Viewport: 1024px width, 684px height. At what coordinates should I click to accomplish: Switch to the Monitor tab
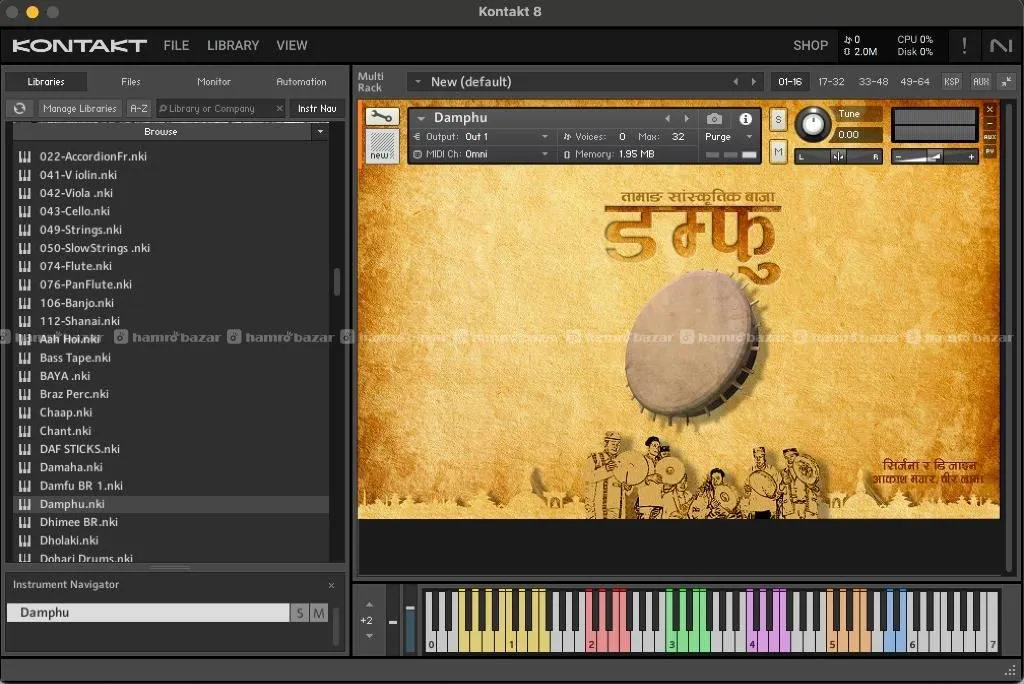(x=214, y=82)
